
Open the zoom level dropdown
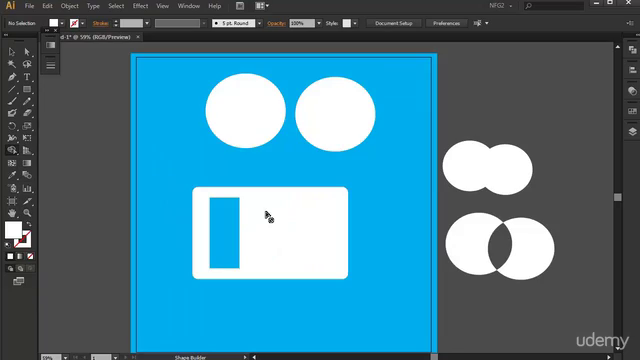tap(65, 358)
